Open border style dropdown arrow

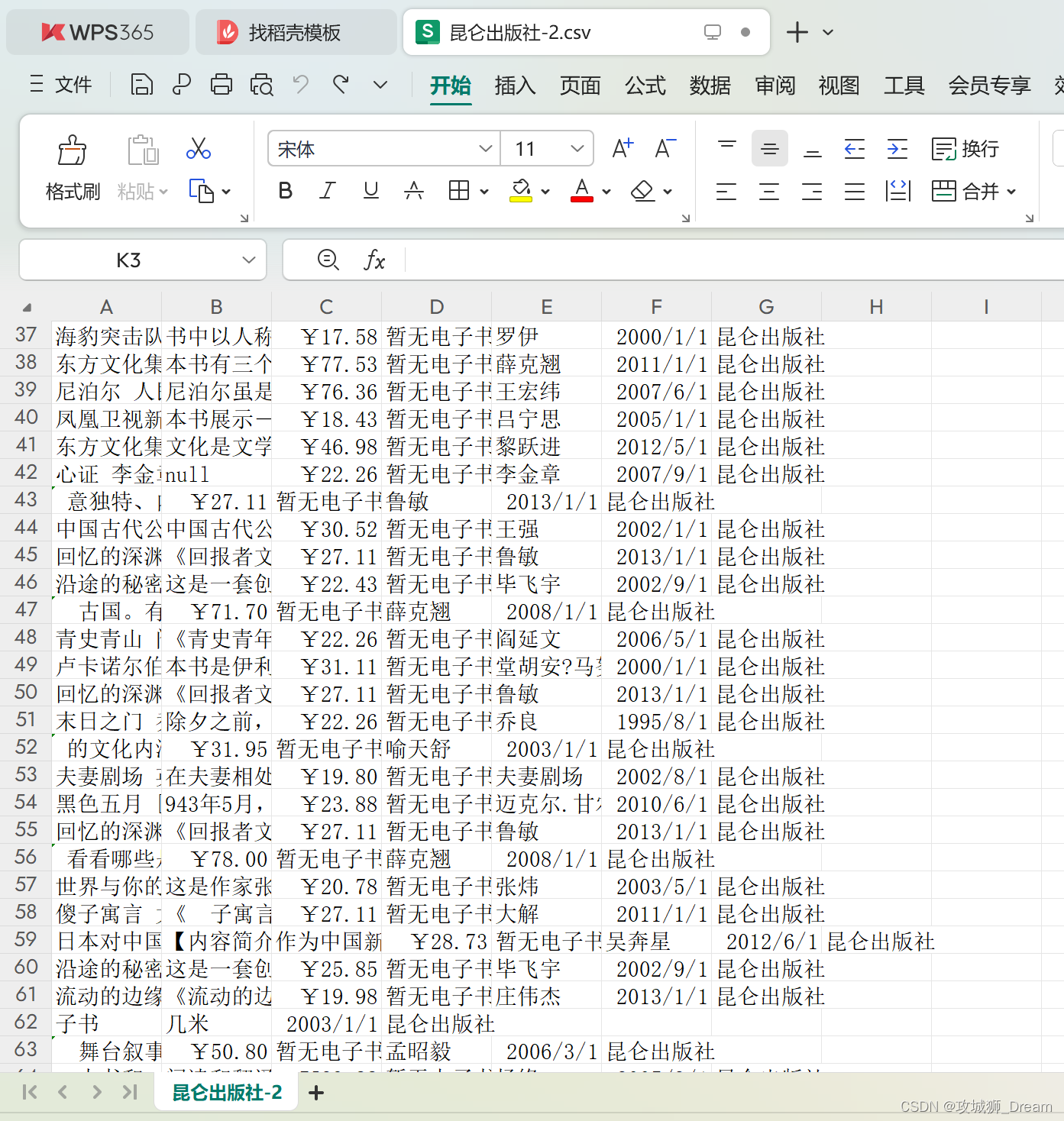pyautogui.click(x=484, y=192)
